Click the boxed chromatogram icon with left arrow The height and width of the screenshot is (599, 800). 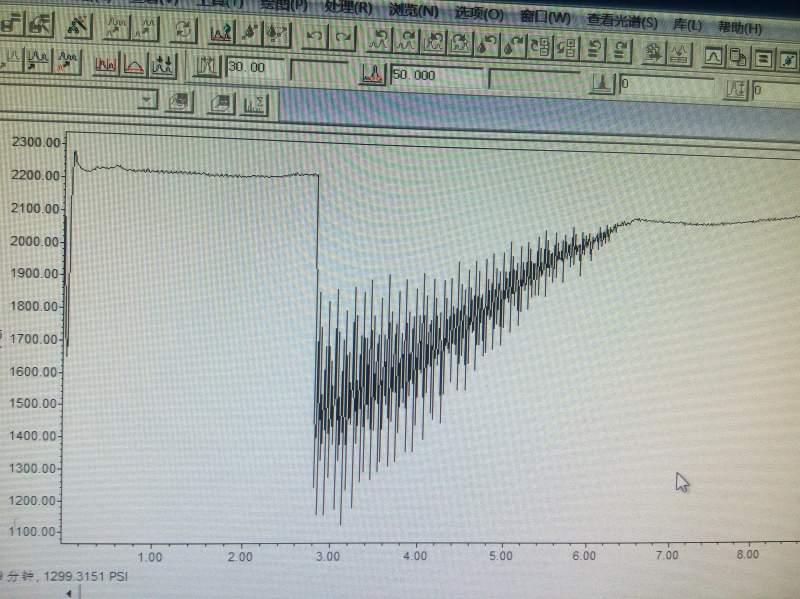434,43
